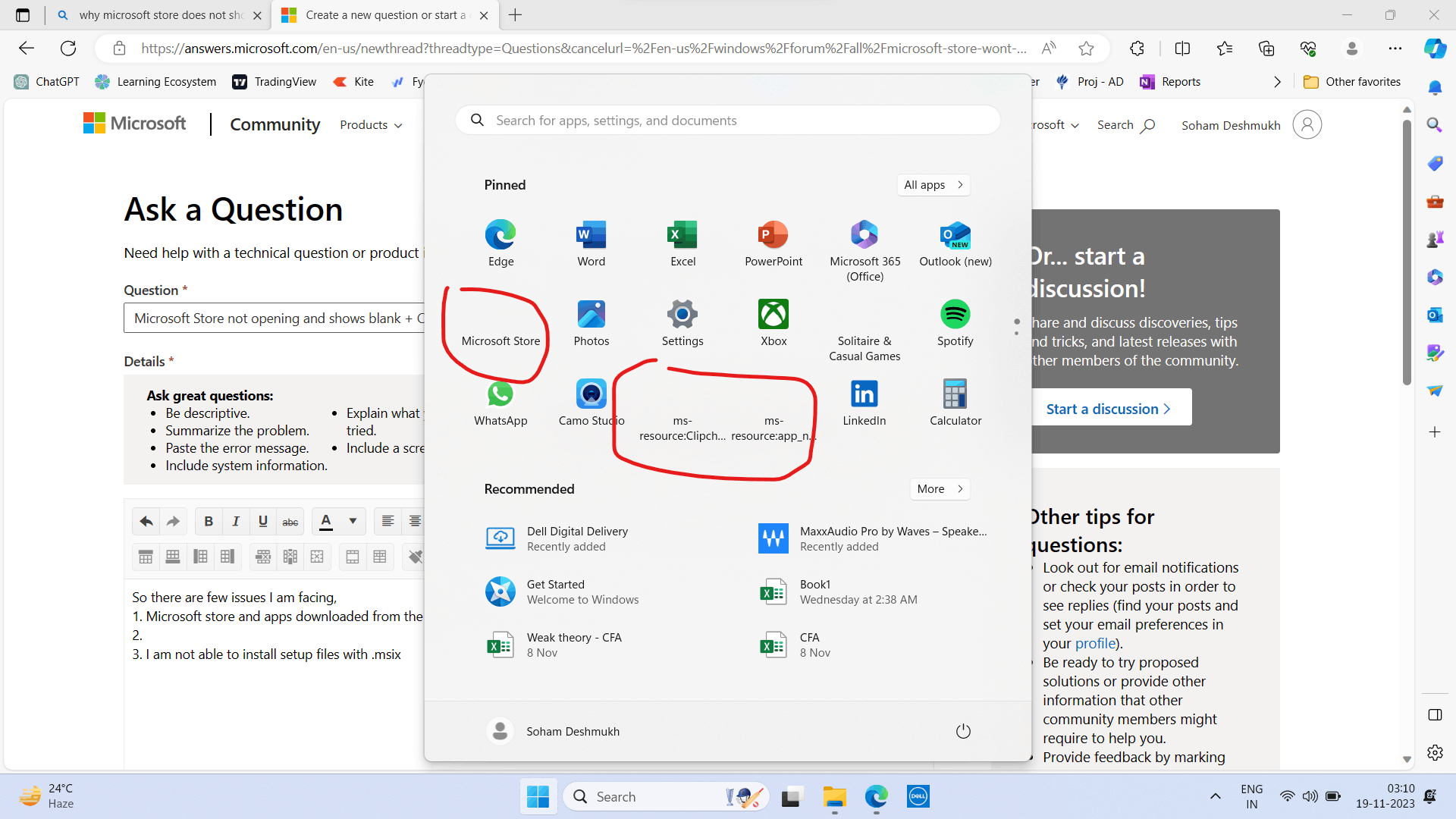Click the power button icon
1456x819 pixels.
point(962,731)
